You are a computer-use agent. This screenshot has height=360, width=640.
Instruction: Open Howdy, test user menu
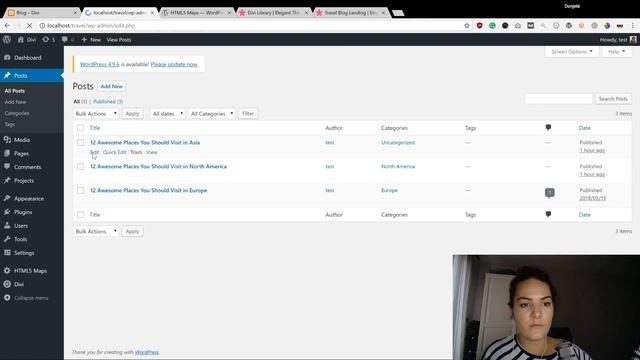coord(618,40)
